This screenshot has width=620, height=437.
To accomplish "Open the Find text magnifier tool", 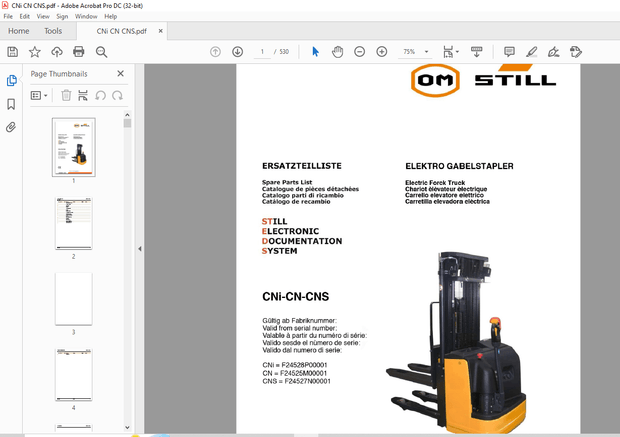I will pos(101,52).
